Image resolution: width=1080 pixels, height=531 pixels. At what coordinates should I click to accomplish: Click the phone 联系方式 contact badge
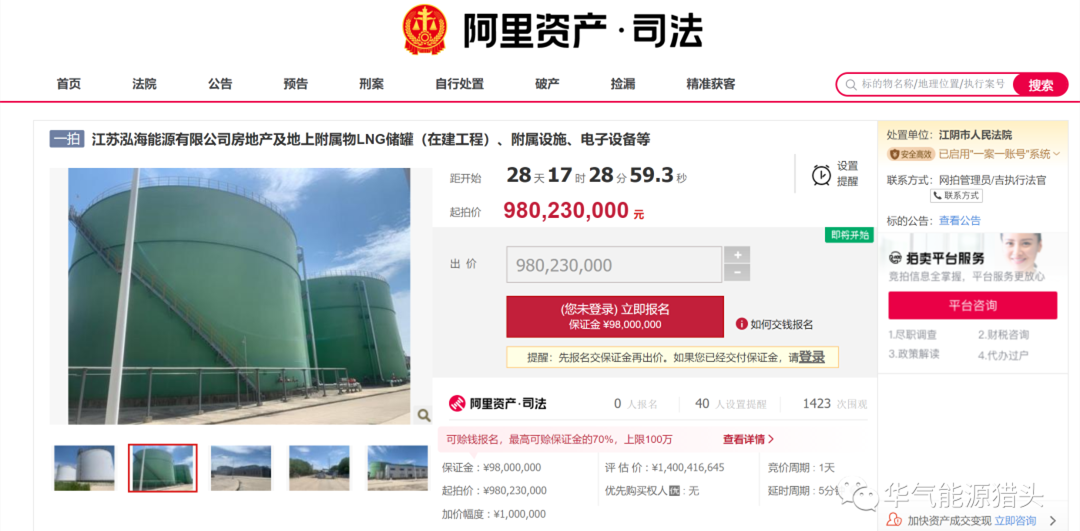[x=957, y=196]
